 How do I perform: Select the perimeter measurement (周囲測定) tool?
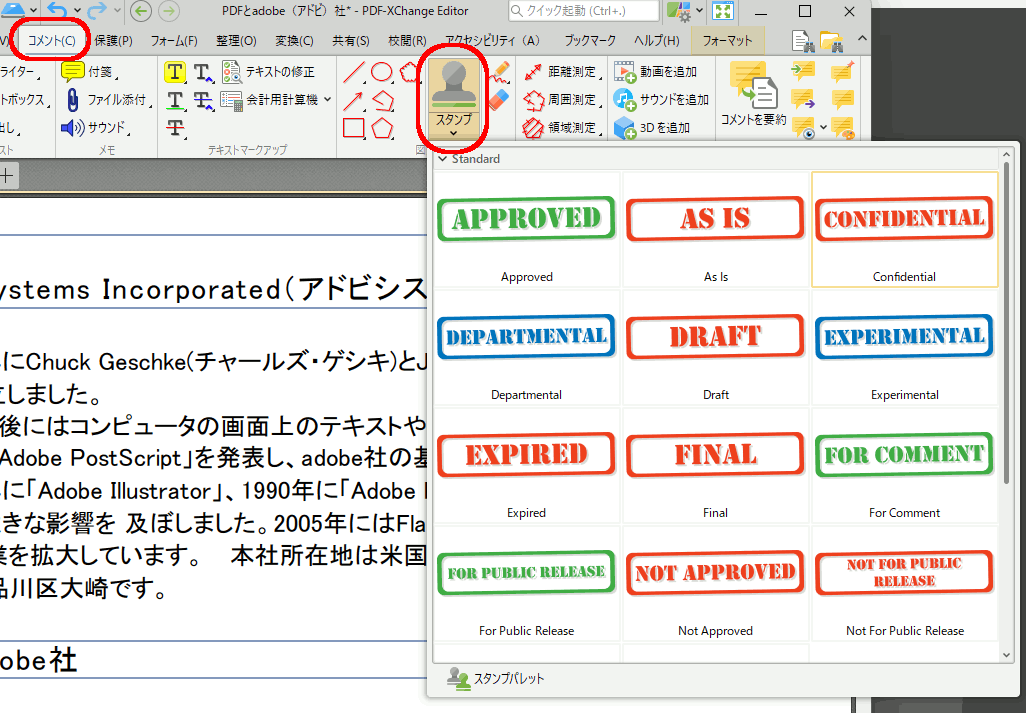[x=562, y=99]
